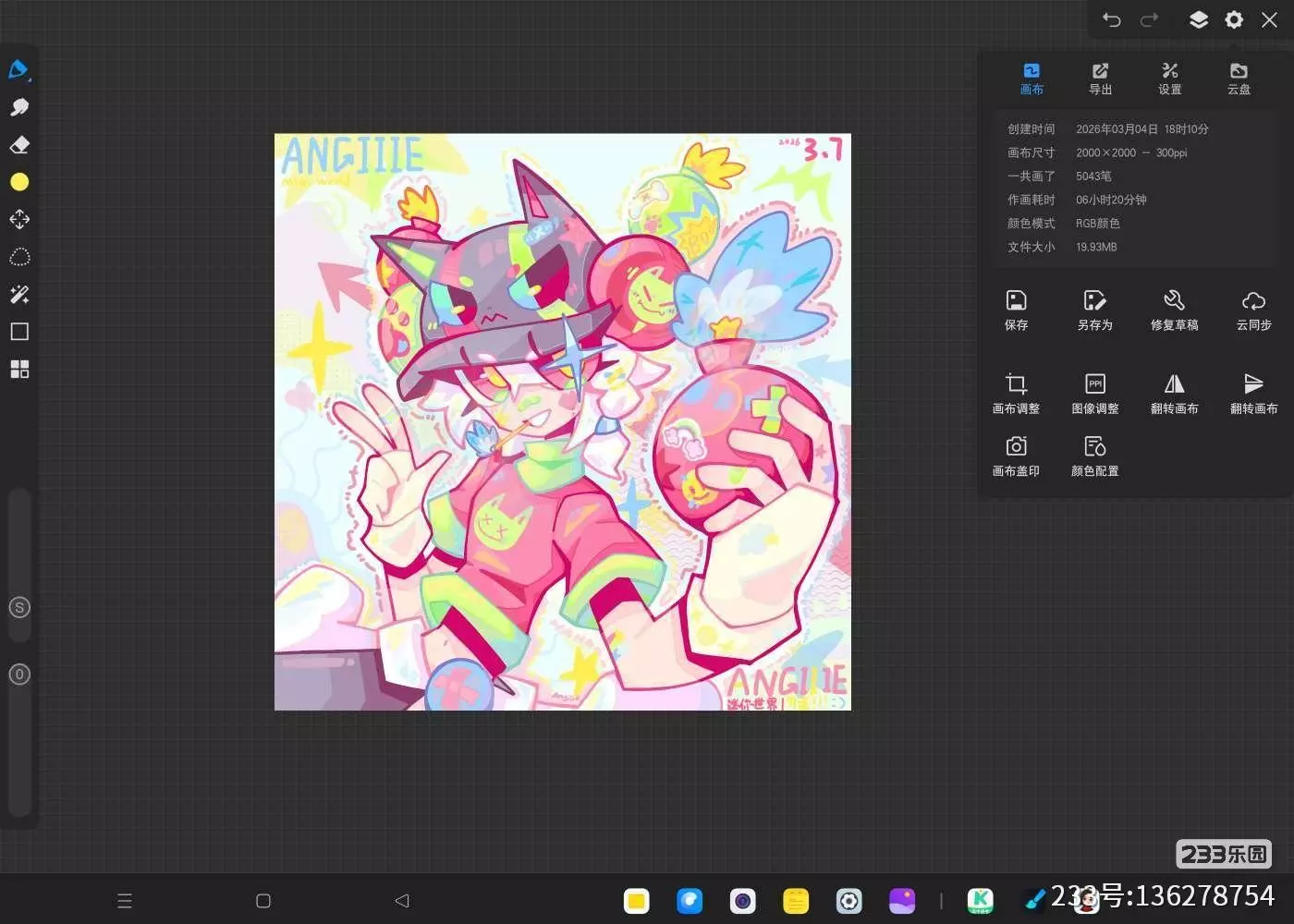1294x924 pixels.
Task: Click 修复草稿 repair draft button
Action: point(1174,310)
